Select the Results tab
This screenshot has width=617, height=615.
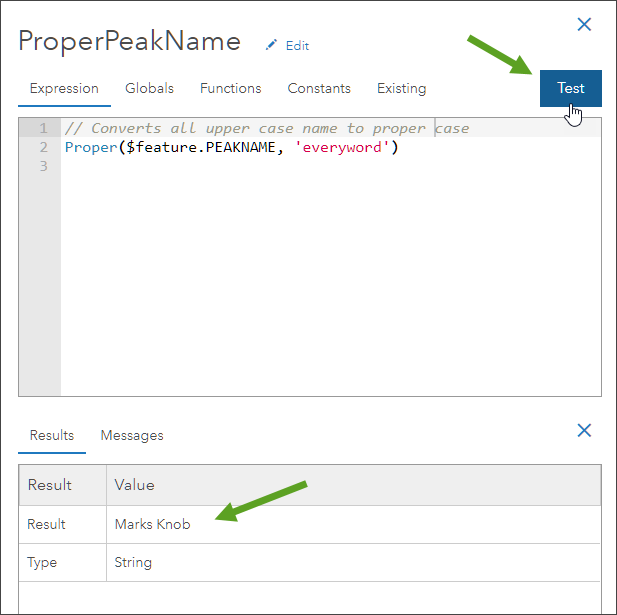(x=52, y=435)
